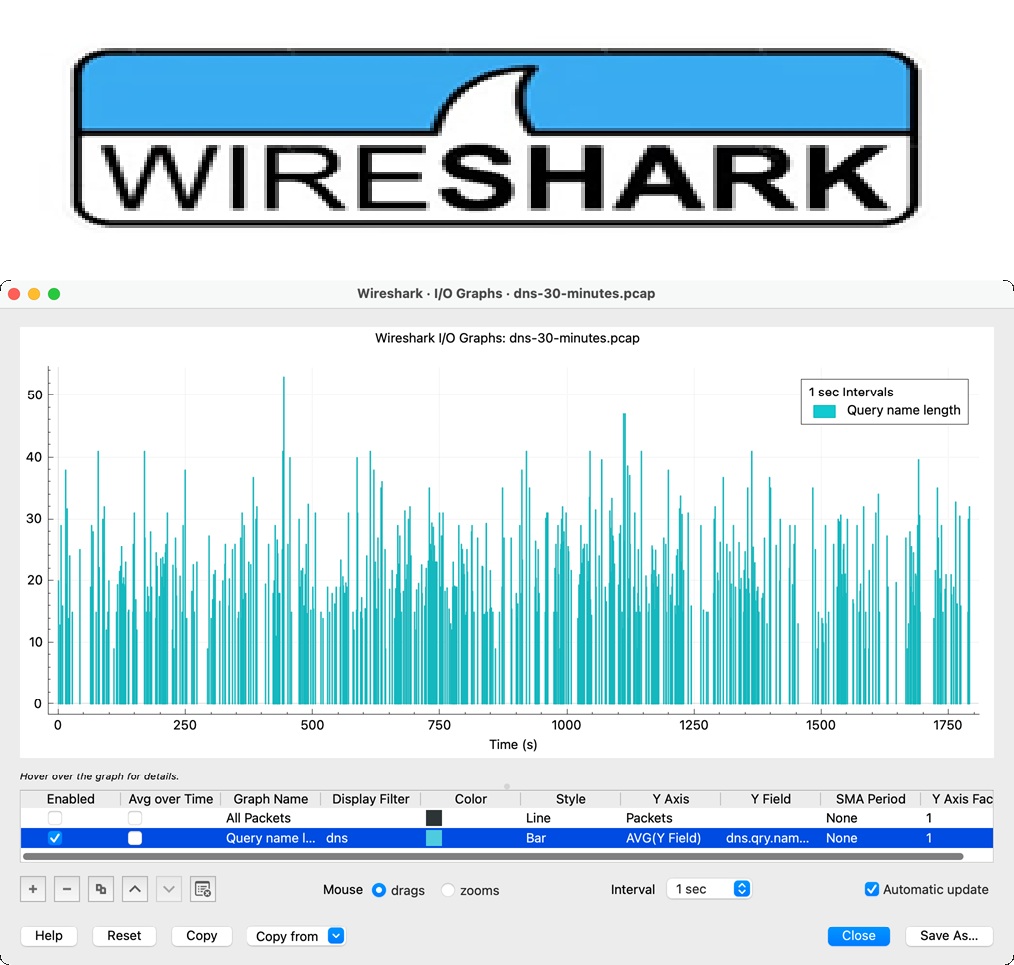Click the duplicate graph icon
Image resolution: width=1014 pixels, height=965 pixels.
(100, 889)
